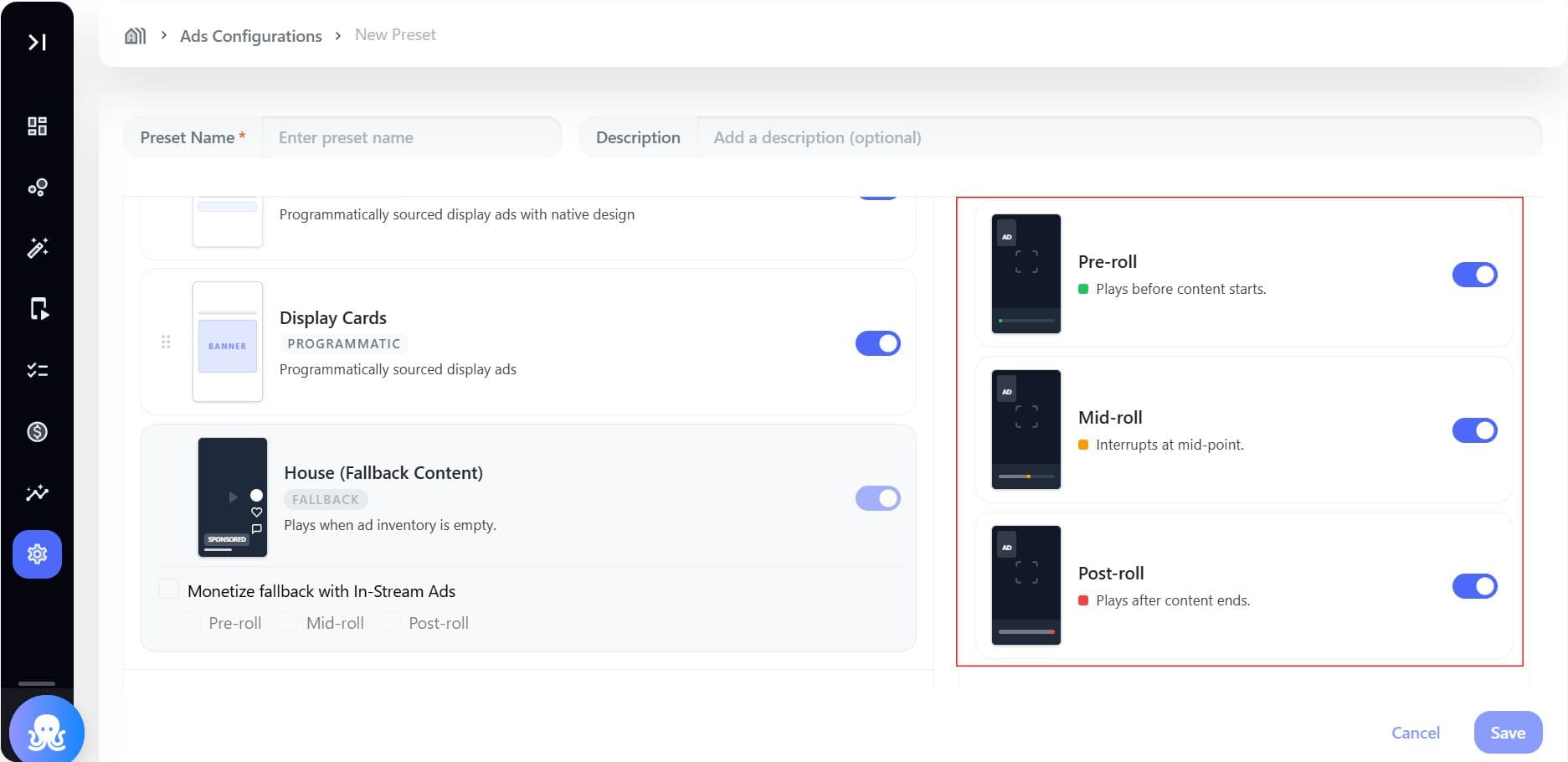The height and width of the screenshot is (762, 1568).
Task: Click the Cancel link
Action: [1416, 733]
